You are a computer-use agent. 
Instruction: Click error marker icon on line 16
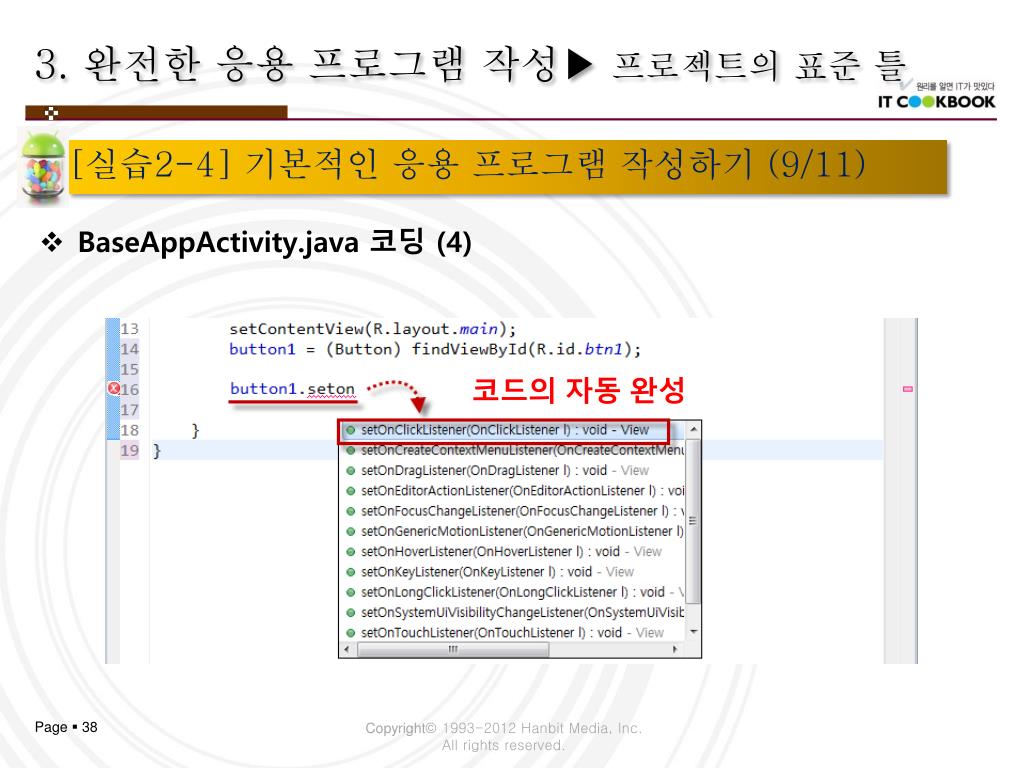[x=114, y=389]
